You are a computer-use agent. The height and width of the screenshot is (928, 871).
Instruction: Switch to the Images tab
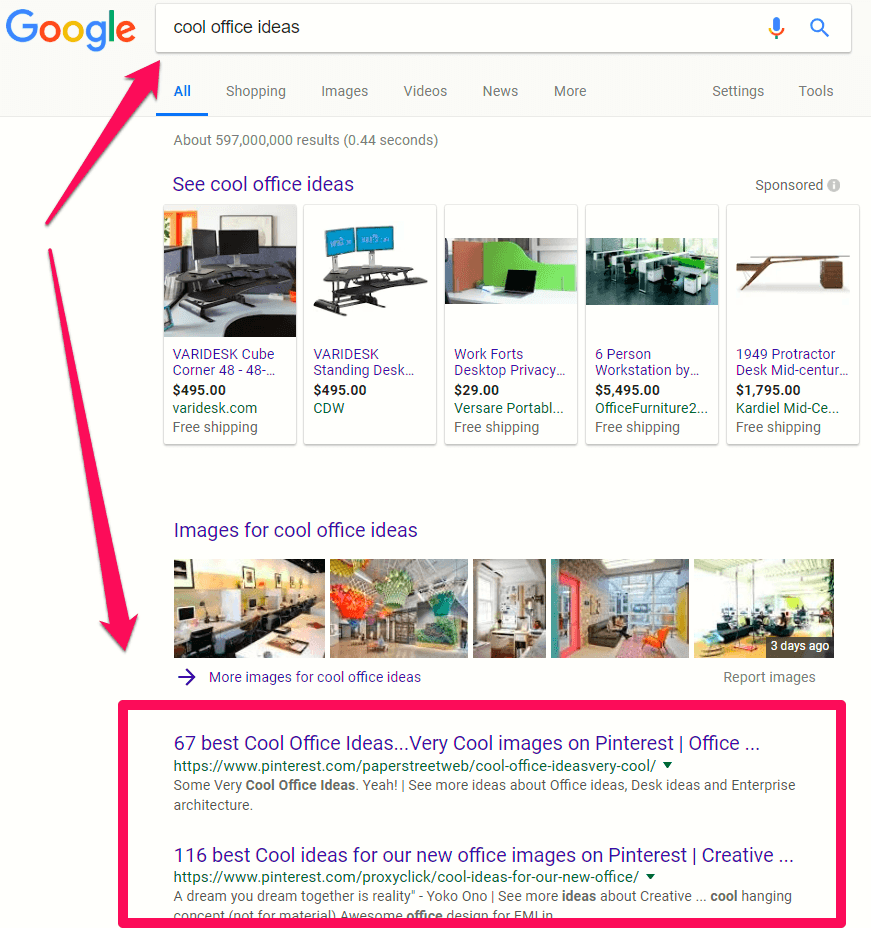[x=344, y=91]
